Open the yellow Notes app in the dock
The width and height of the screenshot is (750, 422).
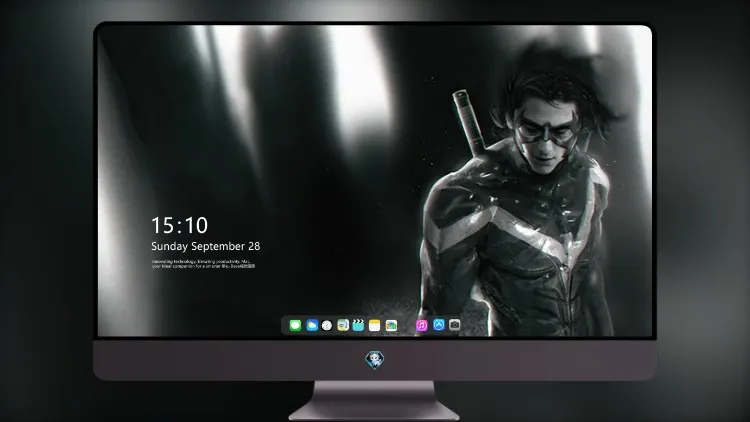pos(375,325)
